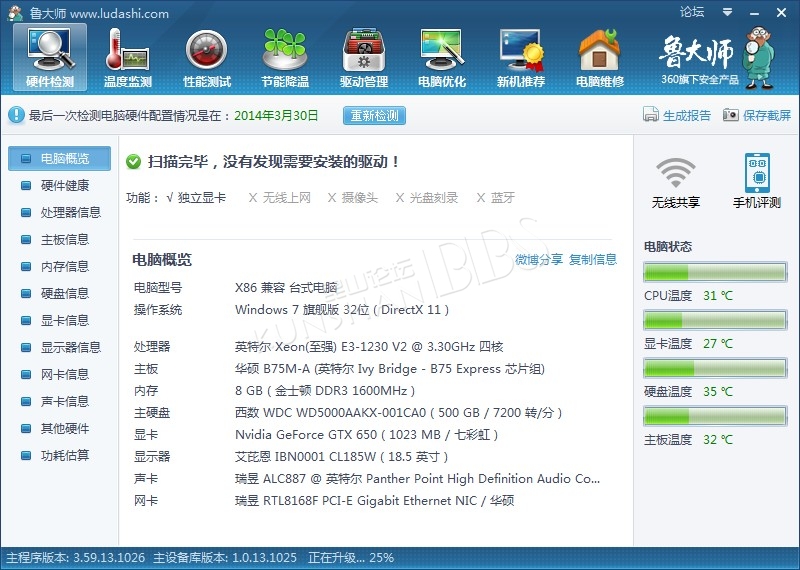The height and width of the screenshot is (570, 800).
Task: Click sound card value 瑞昱 ALC887
Action: [417, 479]
